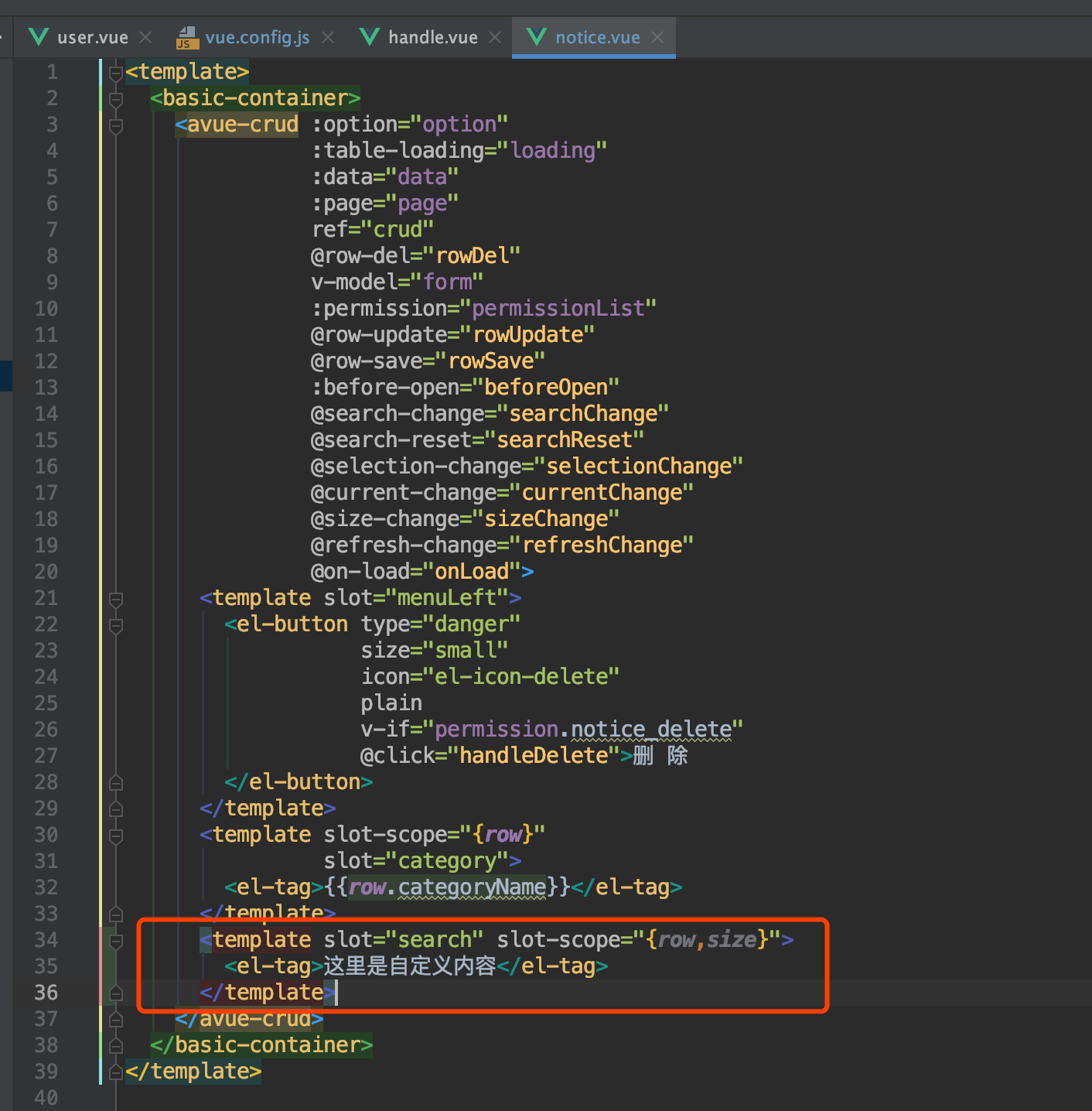The image size is (1092, 1111).
Task: Open the vue.config.js tab
Action: click(256, 37)
